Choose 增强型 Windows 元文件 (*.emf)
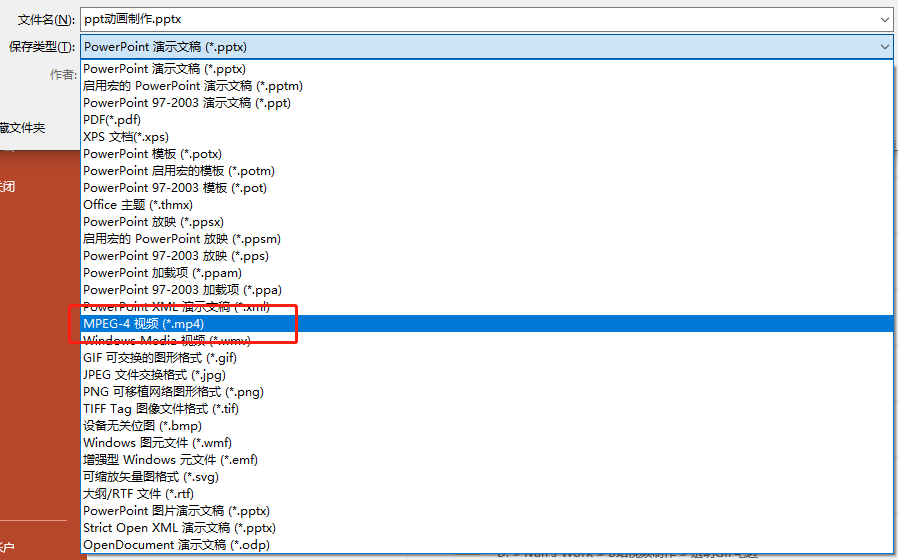 [x=487, y=460]
